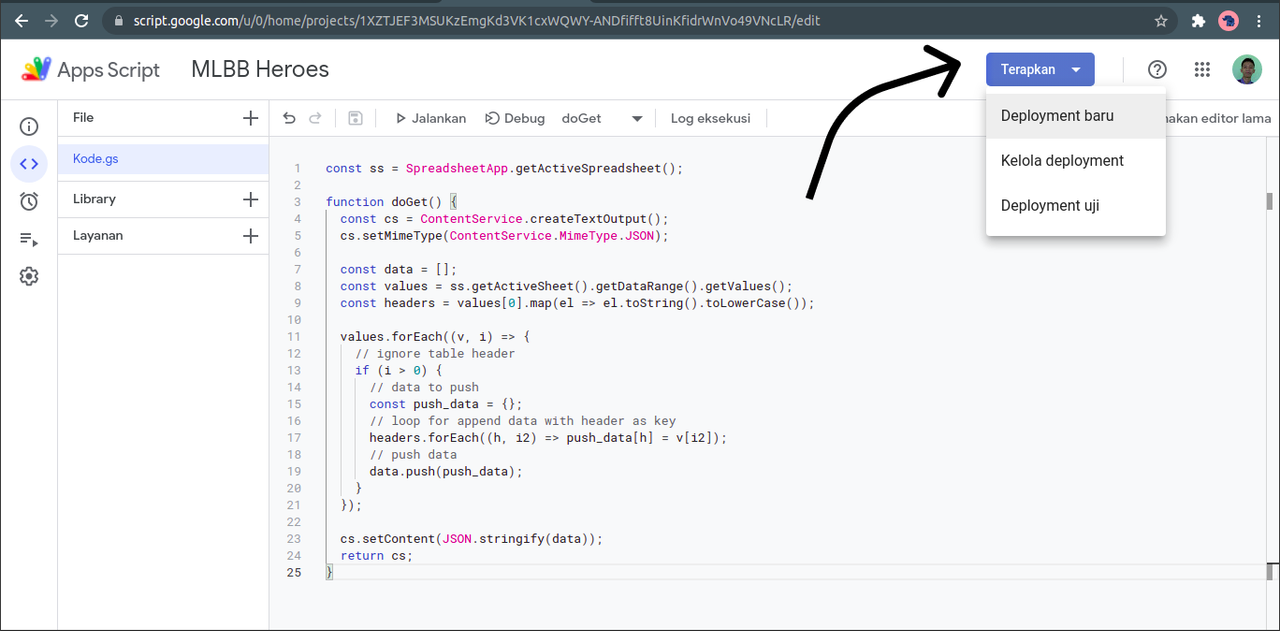This screenshot has height=631, width=1280.
Task: Start Debug on the script
Action: coord(515,118)
